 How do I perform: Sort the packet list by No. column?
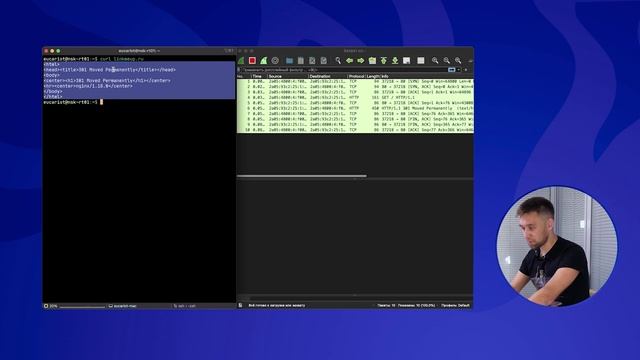(x=244, y=76)
